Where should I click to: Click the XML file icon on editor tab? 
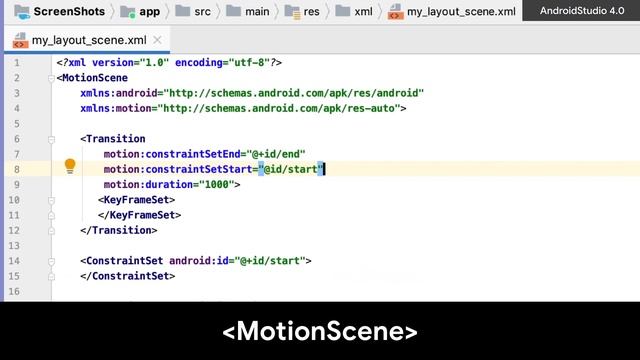[20, 40]
